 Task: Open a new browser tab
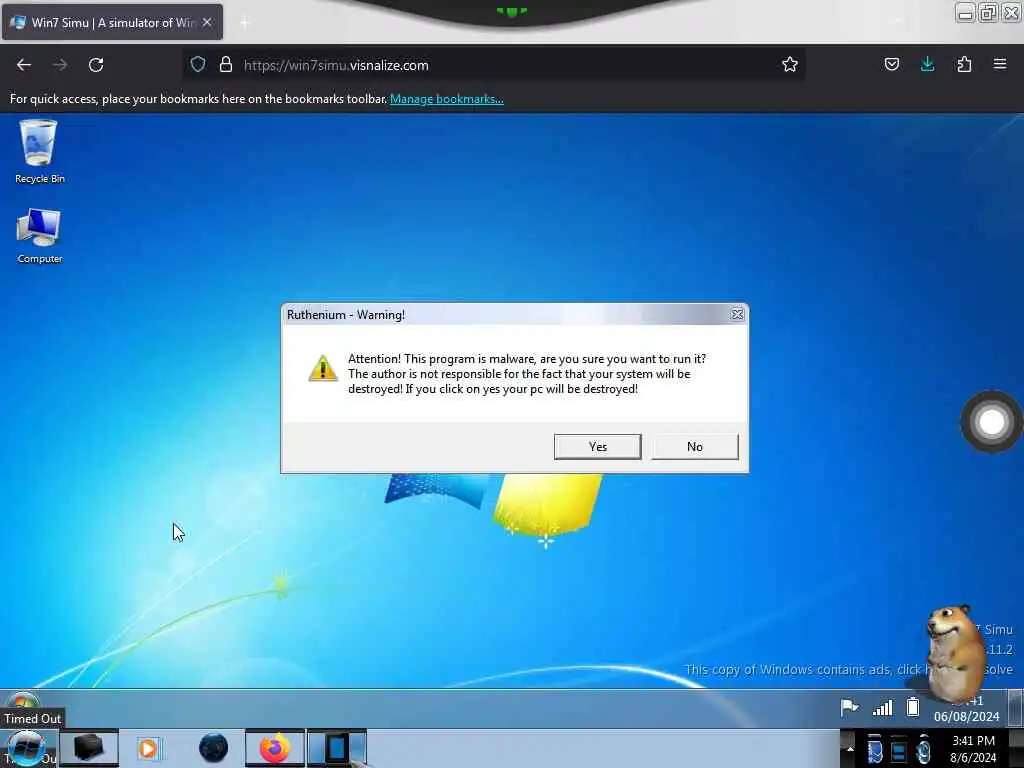245,23
